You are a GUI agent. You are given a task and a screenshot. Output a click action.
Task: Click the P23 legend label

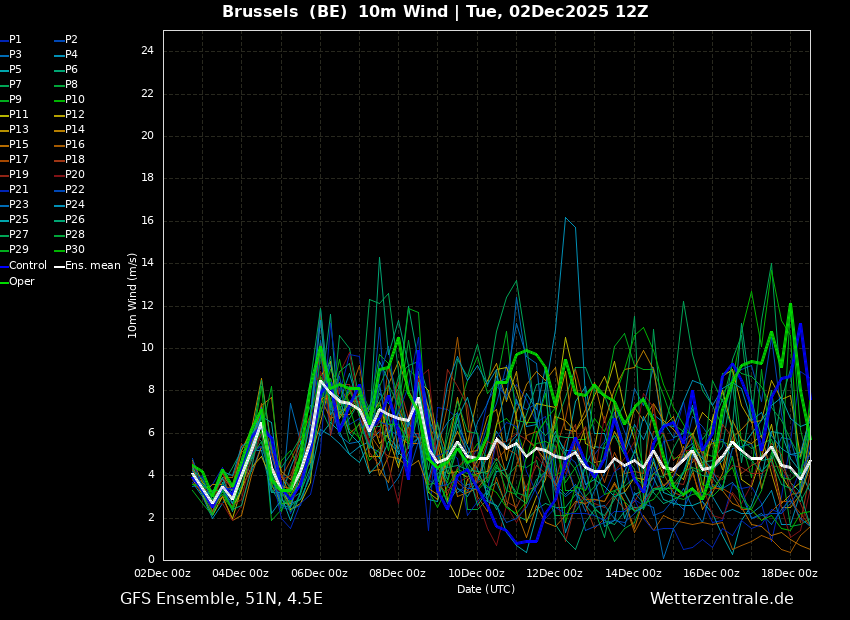(18, 204)
